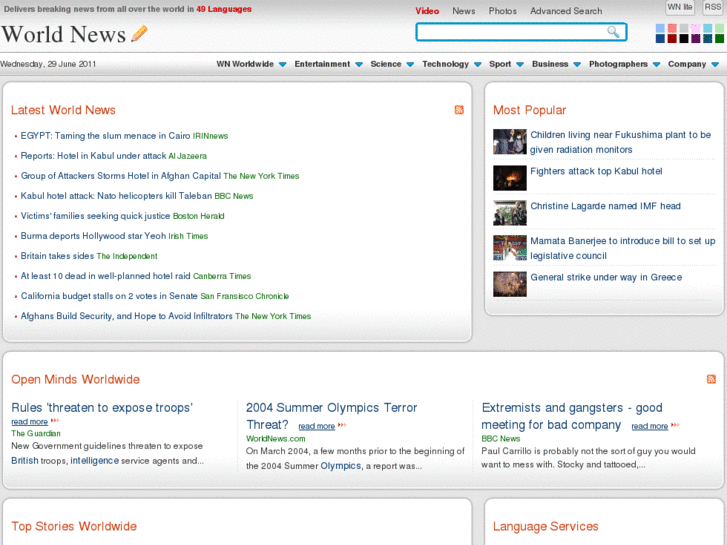Click The Guardian source label

pos(36,433)
